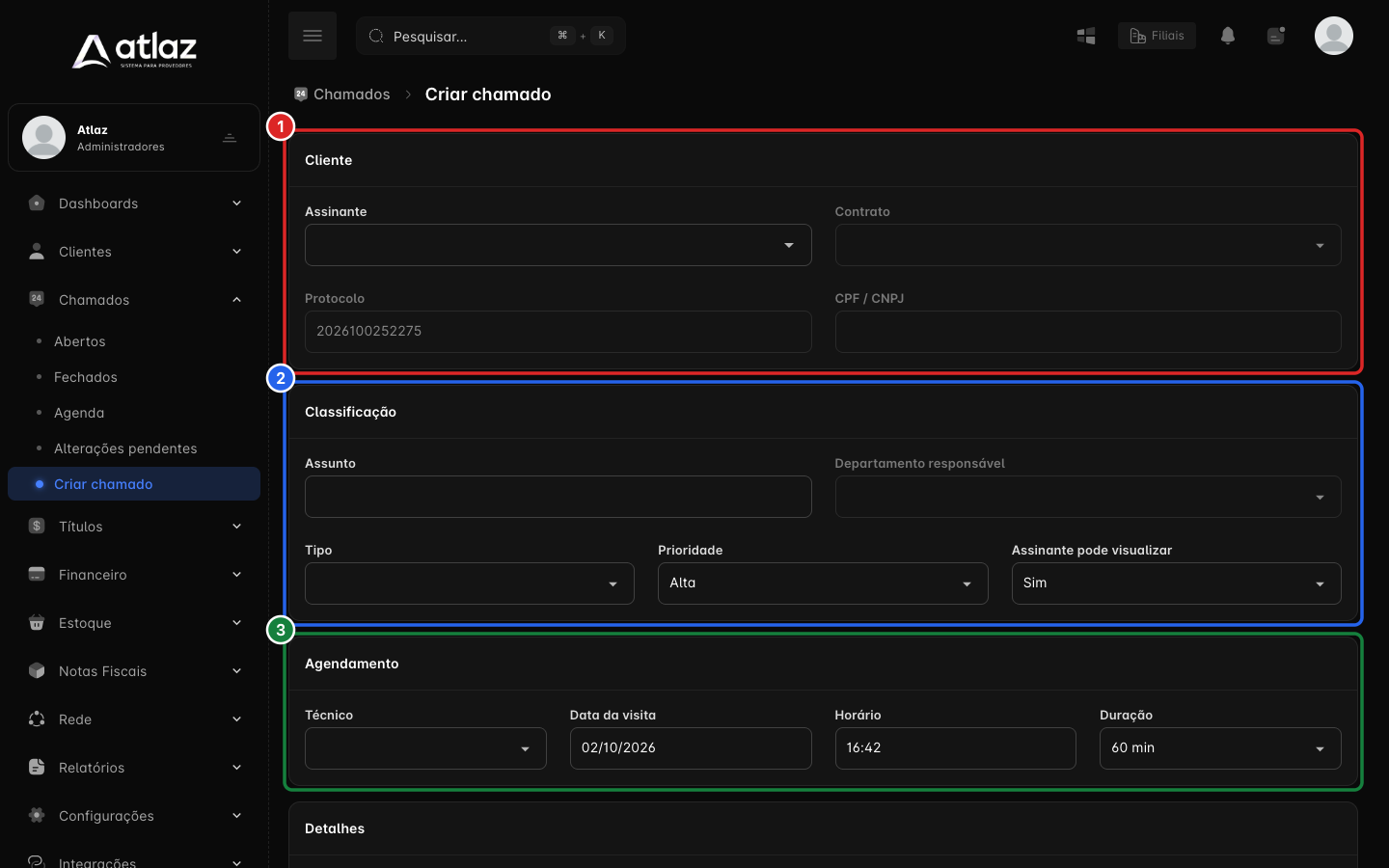1389x868 pixels.
Task: Open the Tipo dropdown
Action: [x=470, y=583]
